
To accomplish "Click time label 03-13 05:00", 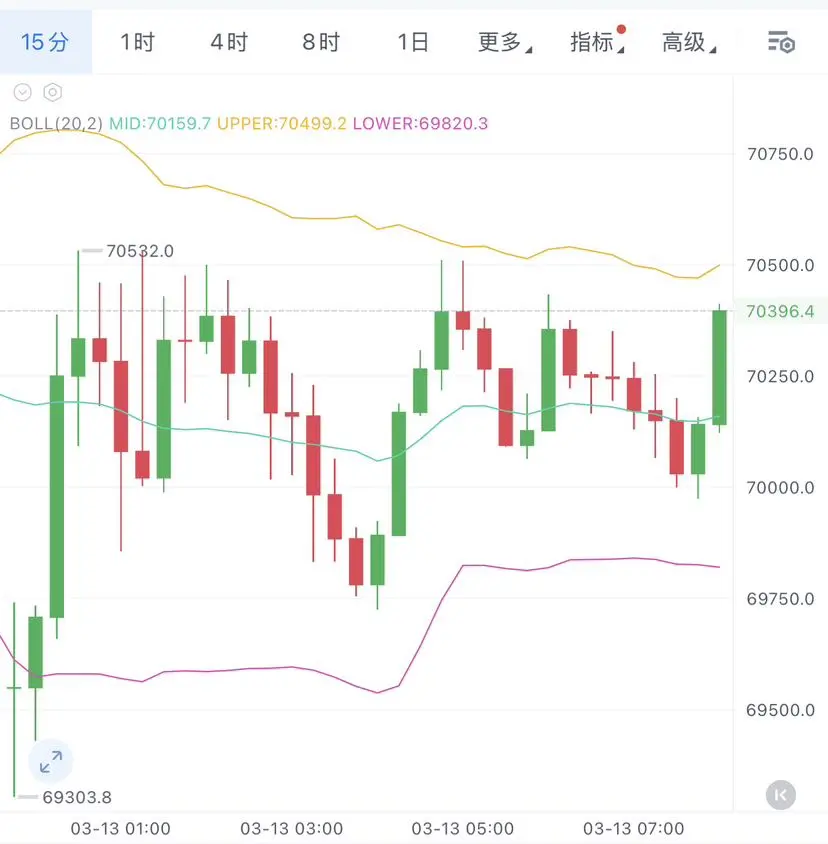I will point(463,828).
